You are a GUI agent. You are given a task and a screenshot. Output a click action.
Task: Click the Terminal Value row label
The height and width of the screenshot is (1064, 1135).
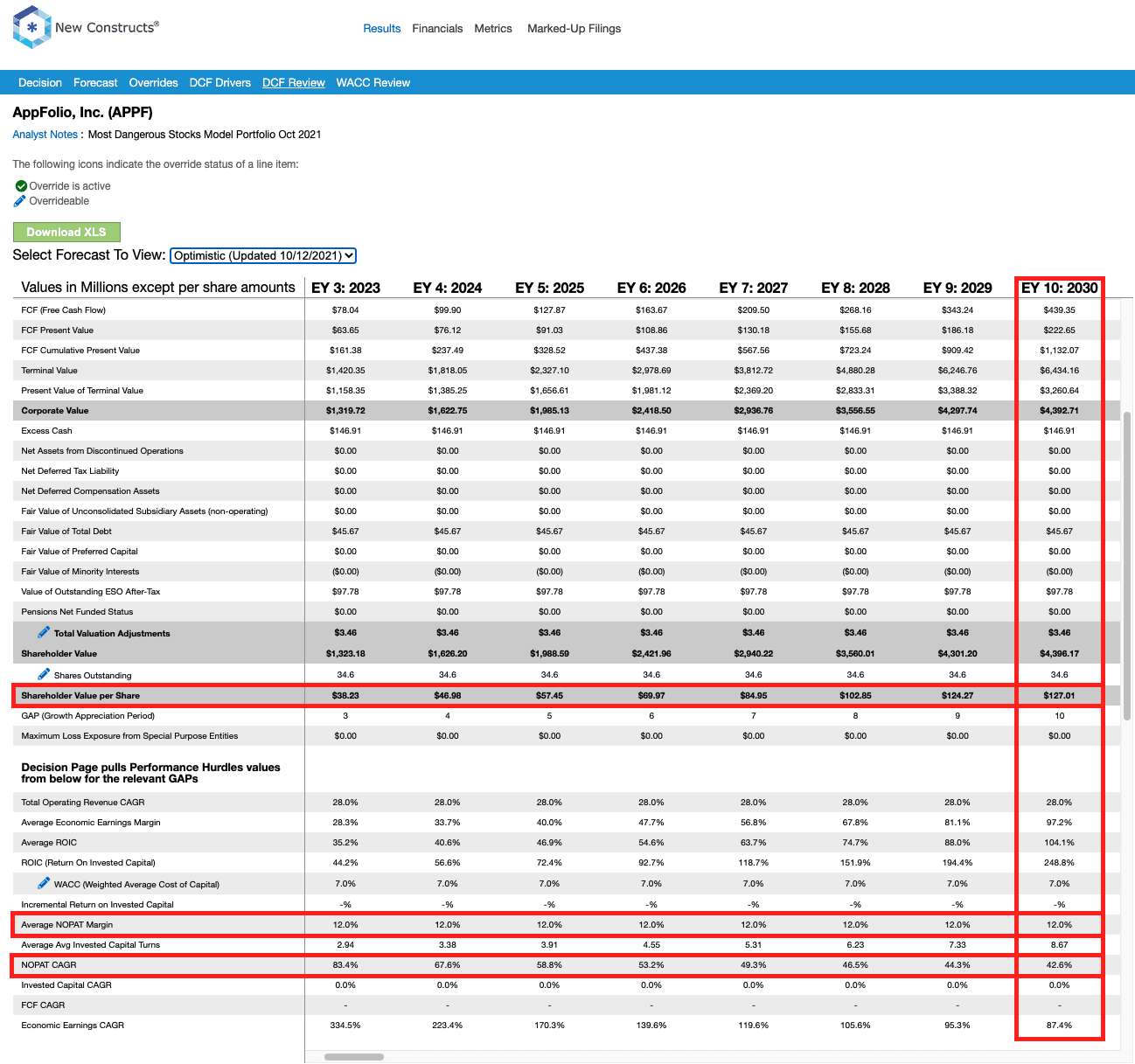[x=49, y=371]
